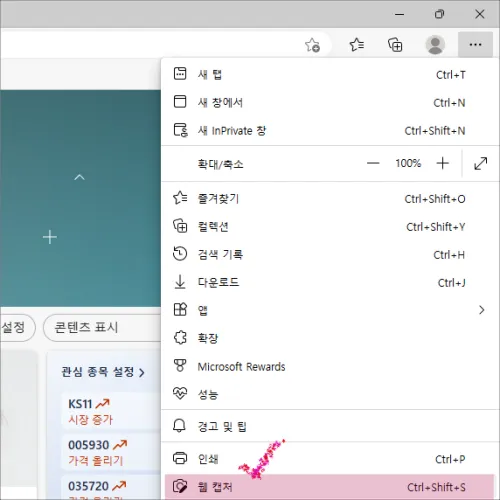Click the 웹 캡처 capture icon

pyautogui.click(x=180, y=486)
